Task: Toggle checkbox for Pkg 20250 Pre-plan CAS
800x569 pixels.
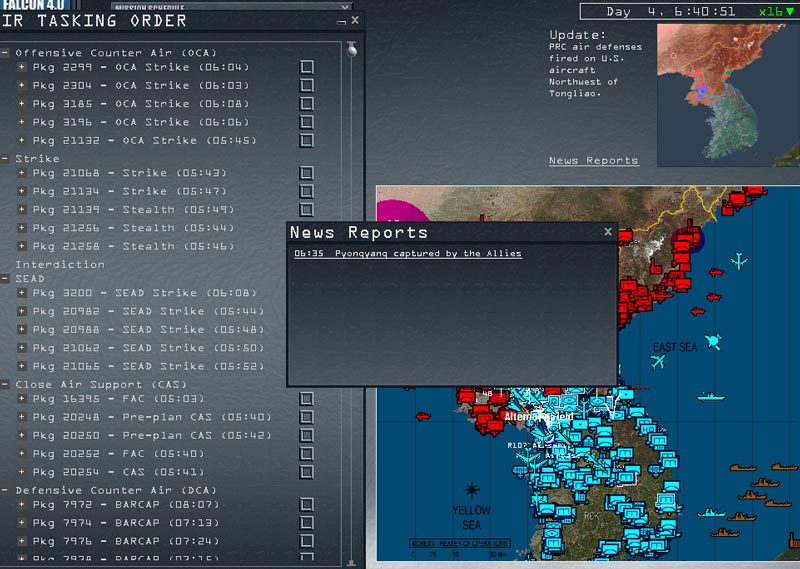Action: pos(307,435)
